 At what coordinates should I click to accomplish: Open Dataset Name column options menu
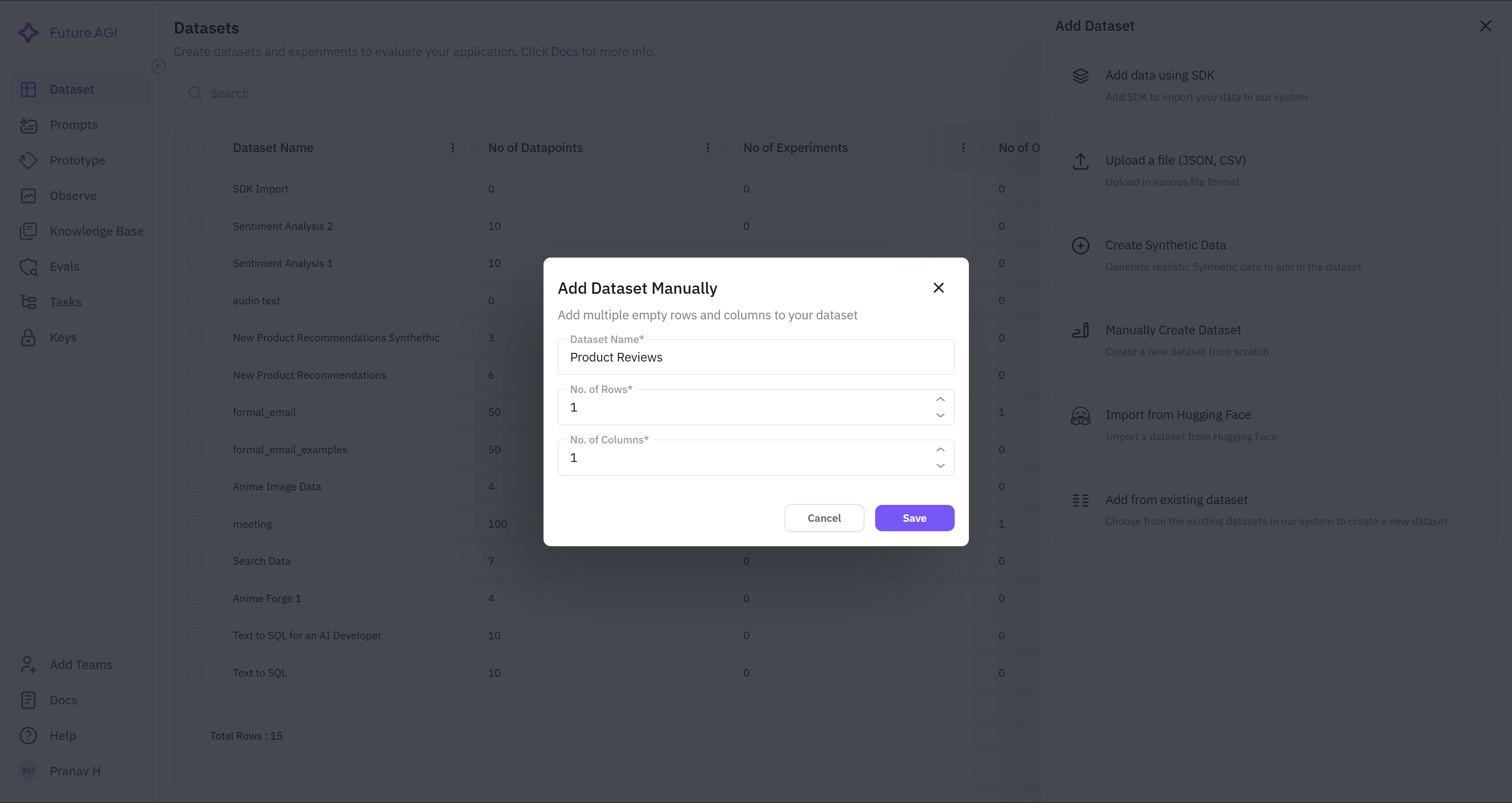(453, 148)
